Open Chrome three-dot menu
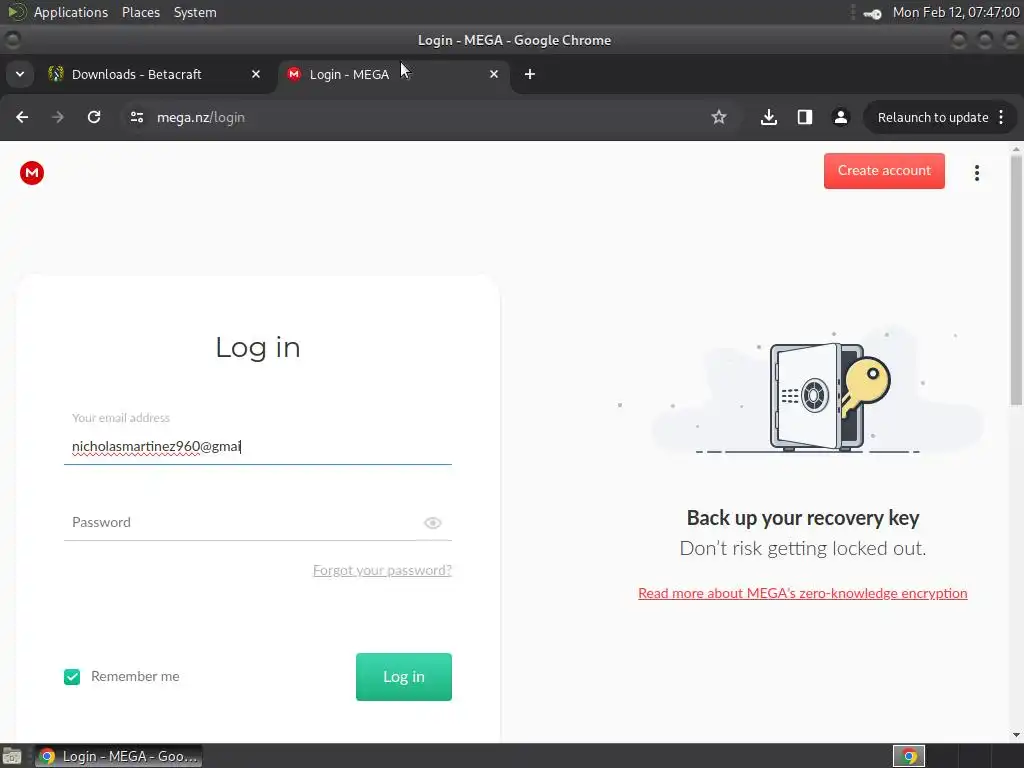1024x768 pixels. tap(1001, 117)
